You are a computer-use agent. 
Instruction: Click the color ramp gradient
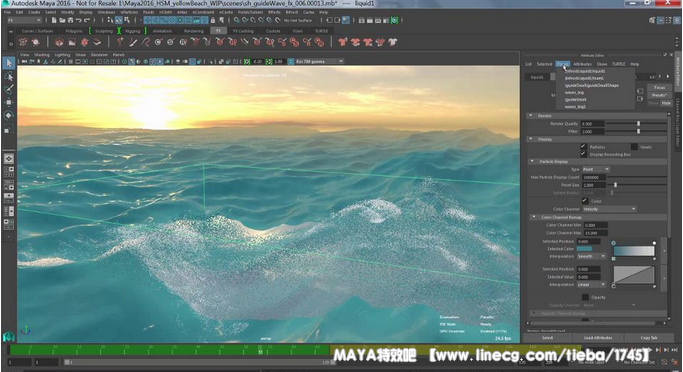click(x=634, y=251)
